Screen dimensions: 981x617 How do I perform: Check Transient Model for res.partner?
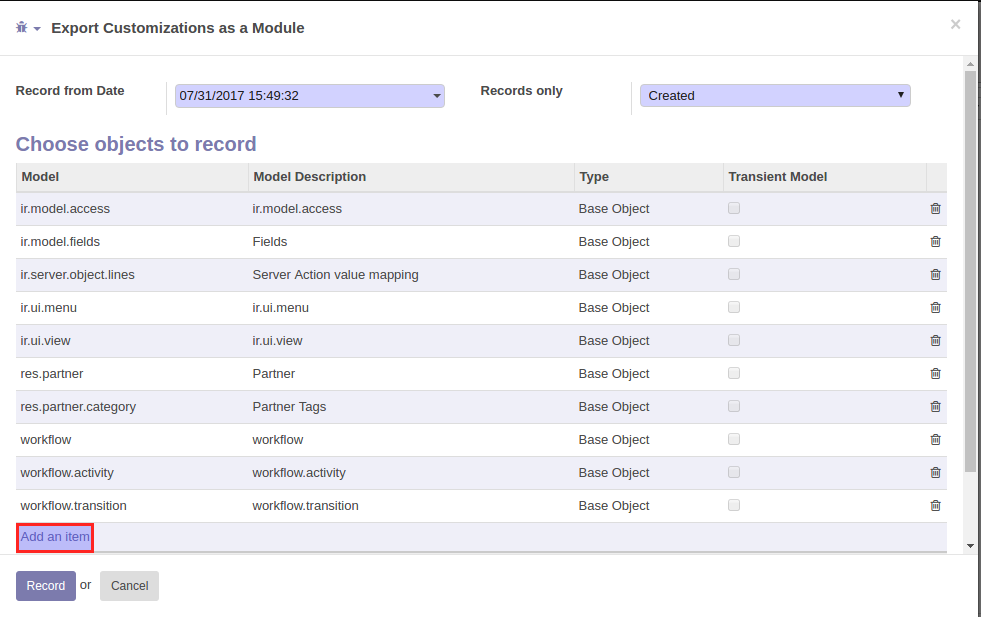[734, 373]
